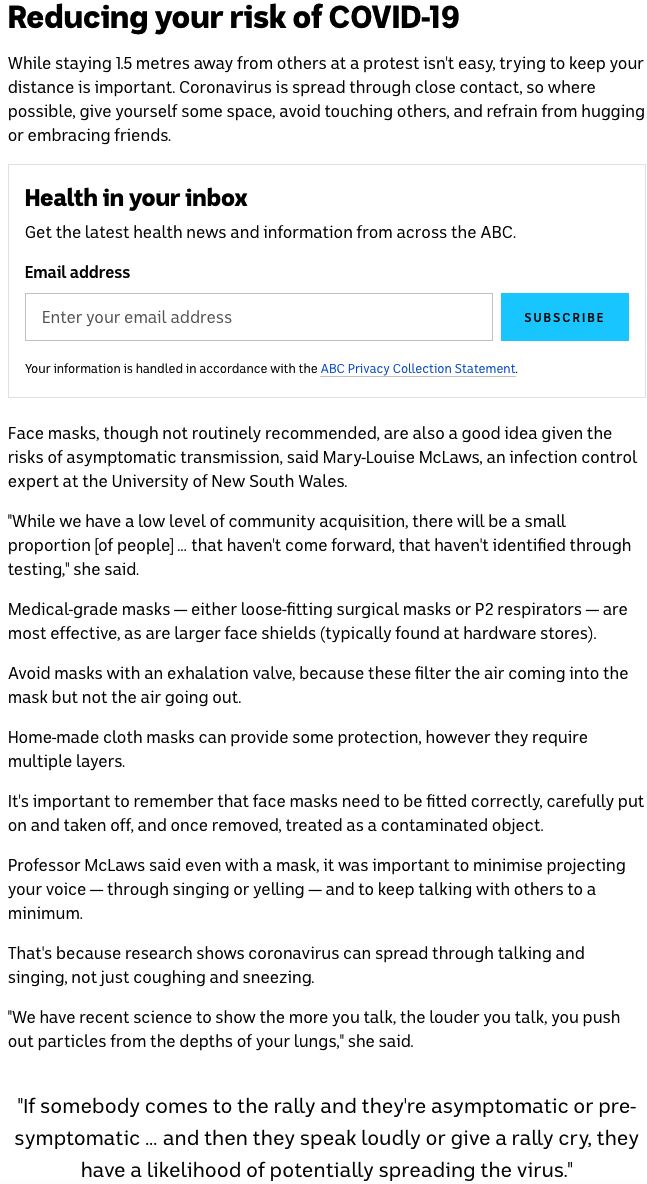Screen dimensions: 647x1184
Task: Click the email address input field
Action: (258, 317)
